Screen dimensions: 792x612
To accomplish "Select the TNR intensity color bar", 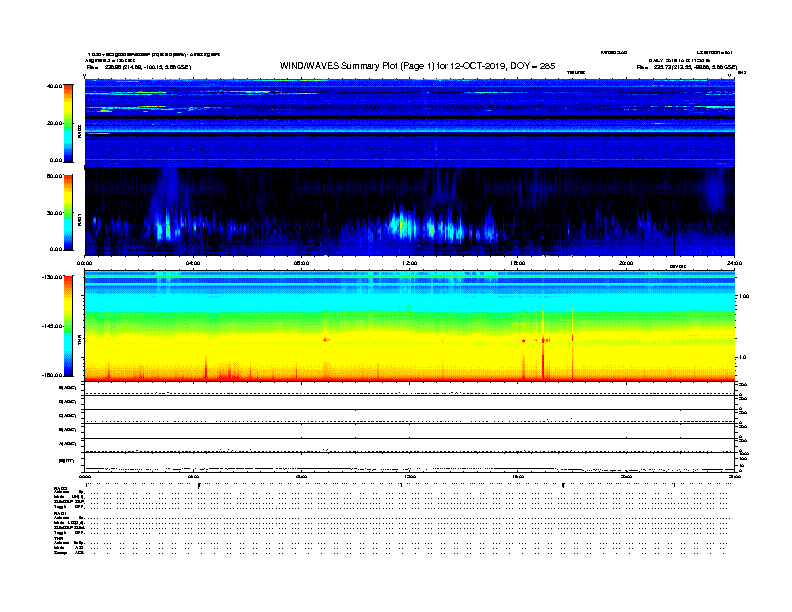I will pos(68,326).
